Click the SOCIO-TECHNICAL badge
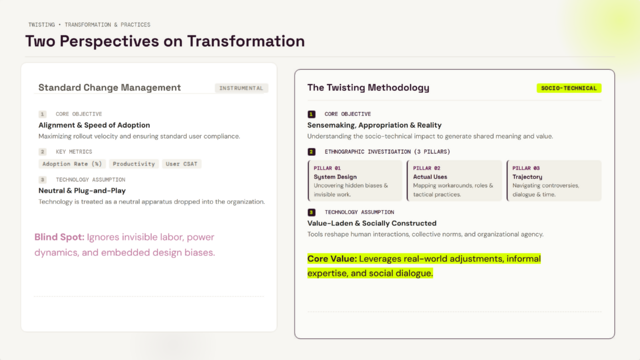Image resolution: width=640 pixels, height=360 pixels. [569, 88]
